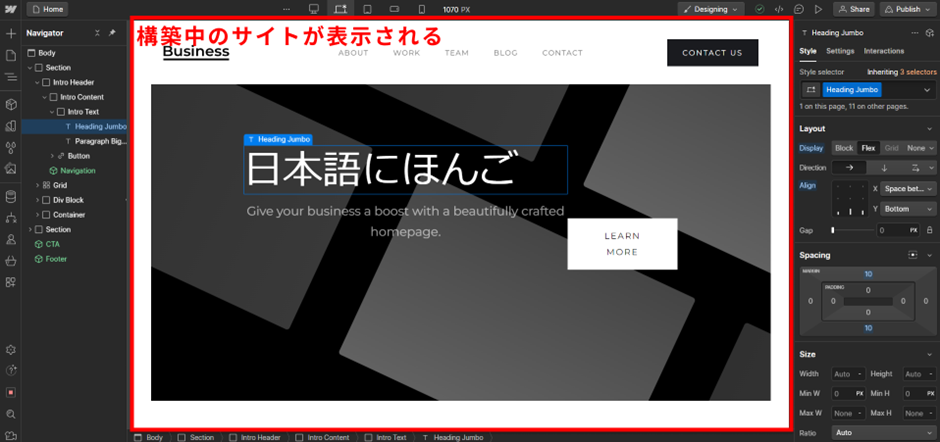Open the X align Space between dropdown
The width and height of the screenshot is (940, 442).
908,188
